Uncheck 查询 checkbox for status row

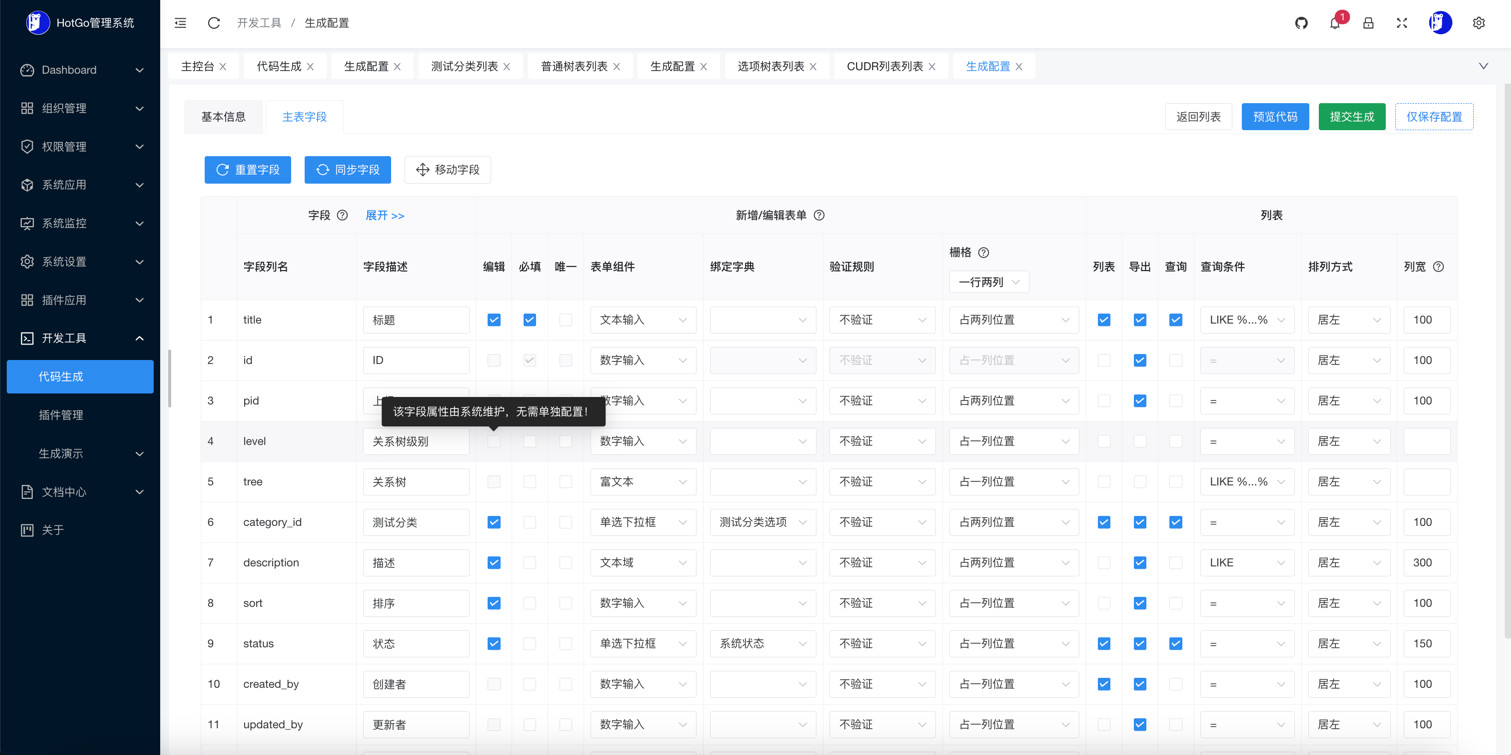coord(1176,644)
